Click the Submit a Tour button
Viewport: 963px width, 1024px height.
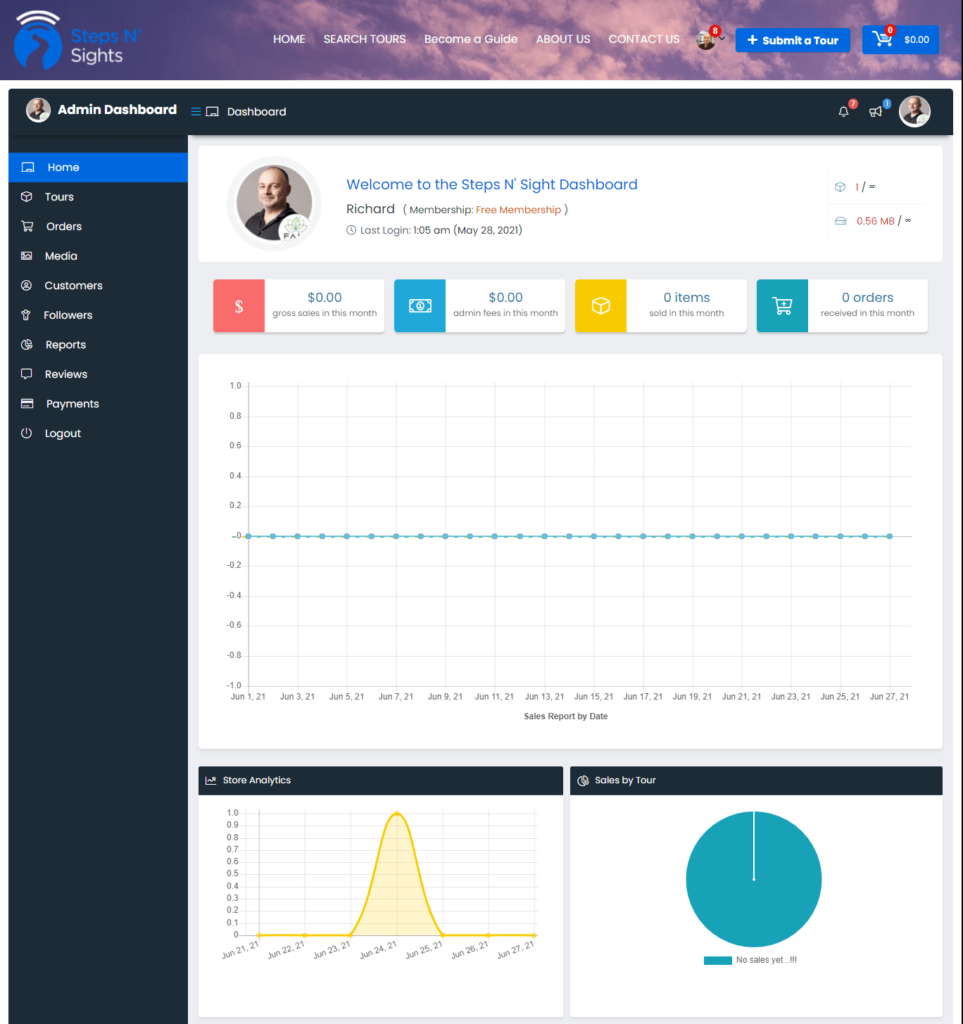coord(793,40)
